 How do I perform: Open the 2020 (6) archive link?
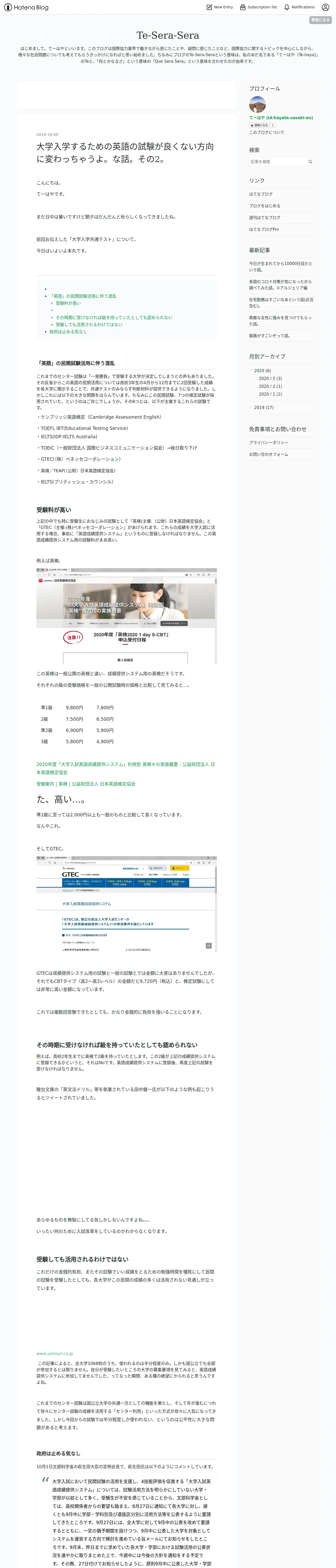(263, 371)
